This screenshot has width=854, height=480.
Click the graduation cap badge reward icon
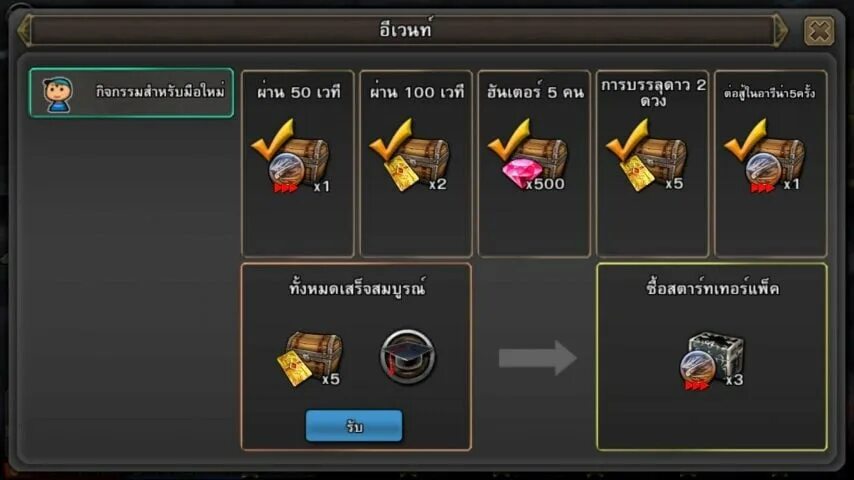click(407, 357)
